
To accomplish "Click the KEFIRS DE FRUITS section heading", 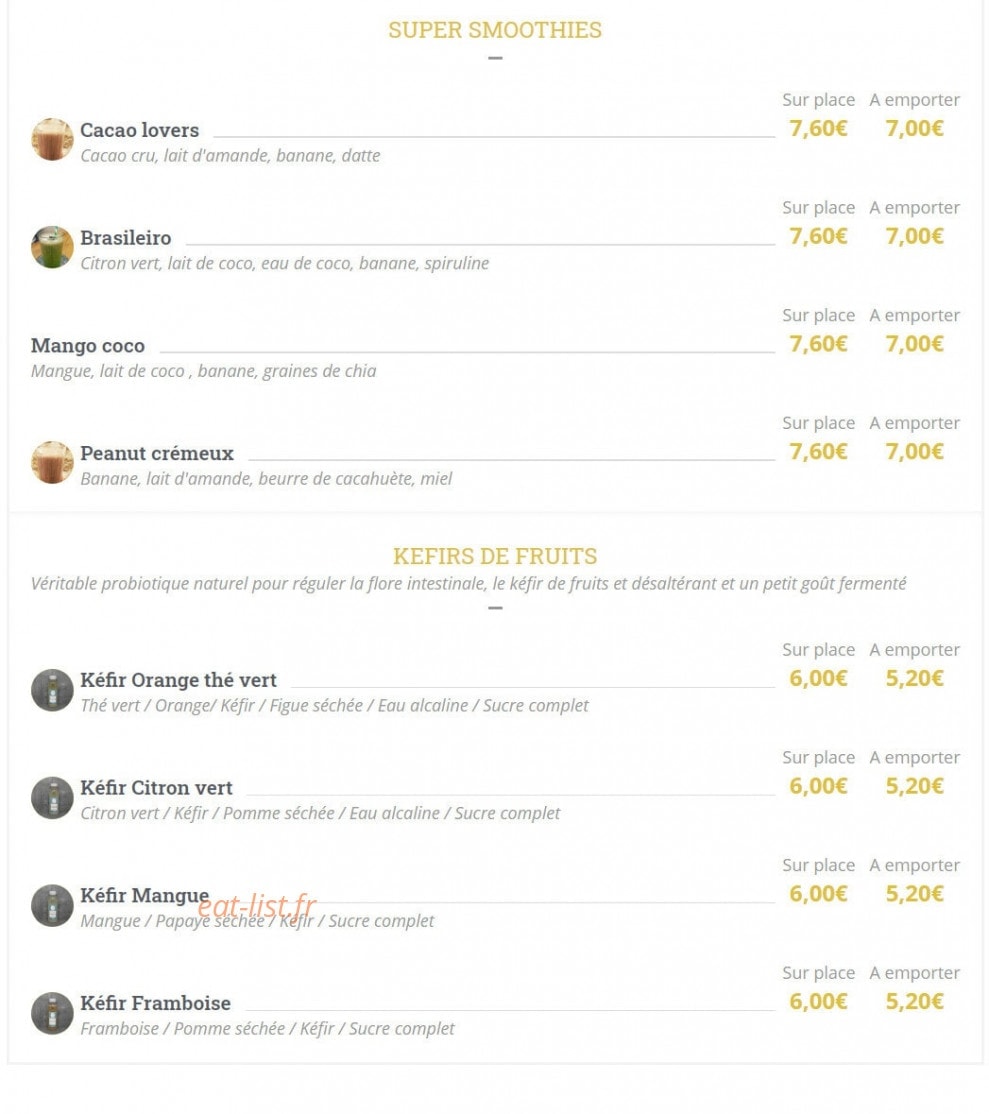I will pos(494,556).
